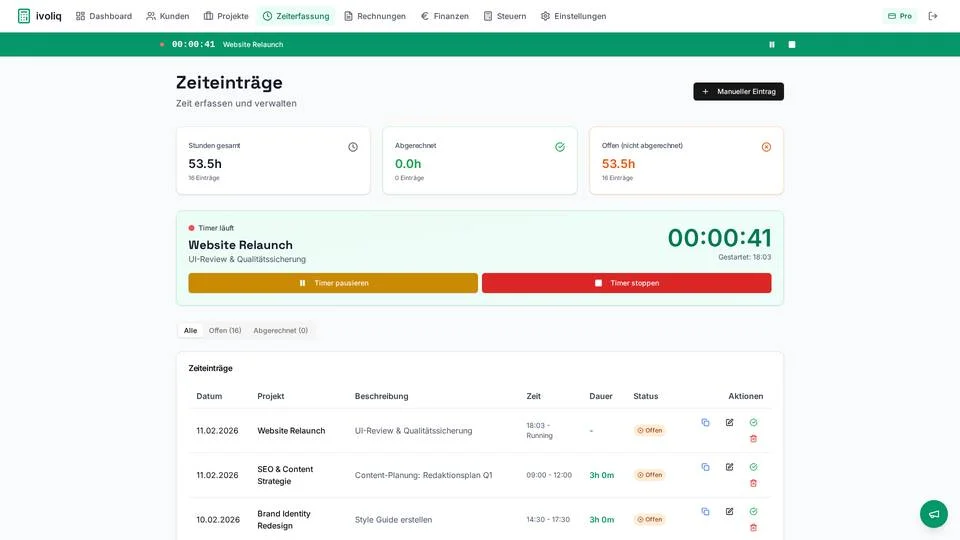Delete the SEO & Content Strategie entry
Image resolution: width=960 pixels, height=540 pixels.
click(753, 483)
